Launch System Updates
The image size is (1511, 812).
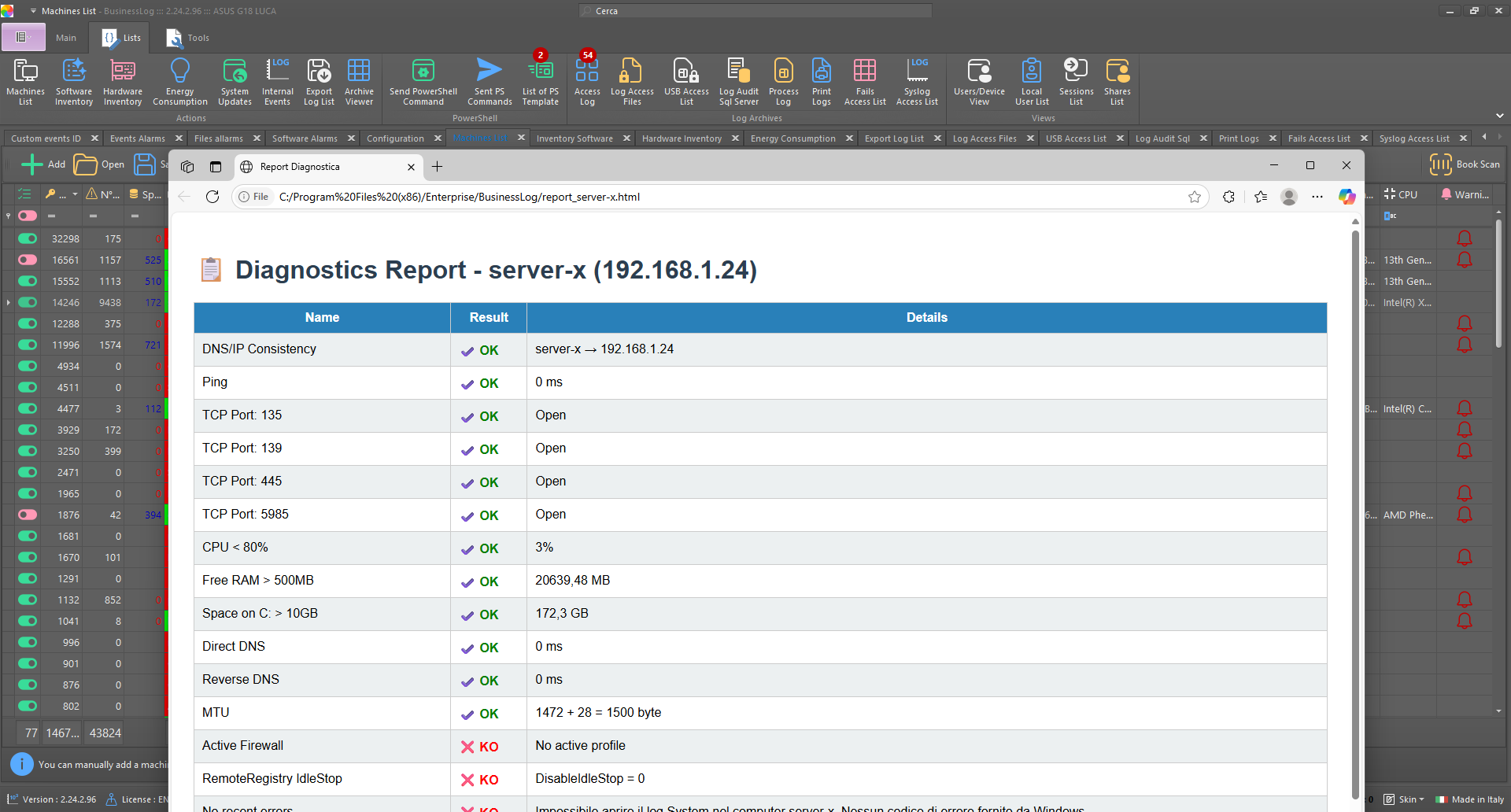(235, 81)
